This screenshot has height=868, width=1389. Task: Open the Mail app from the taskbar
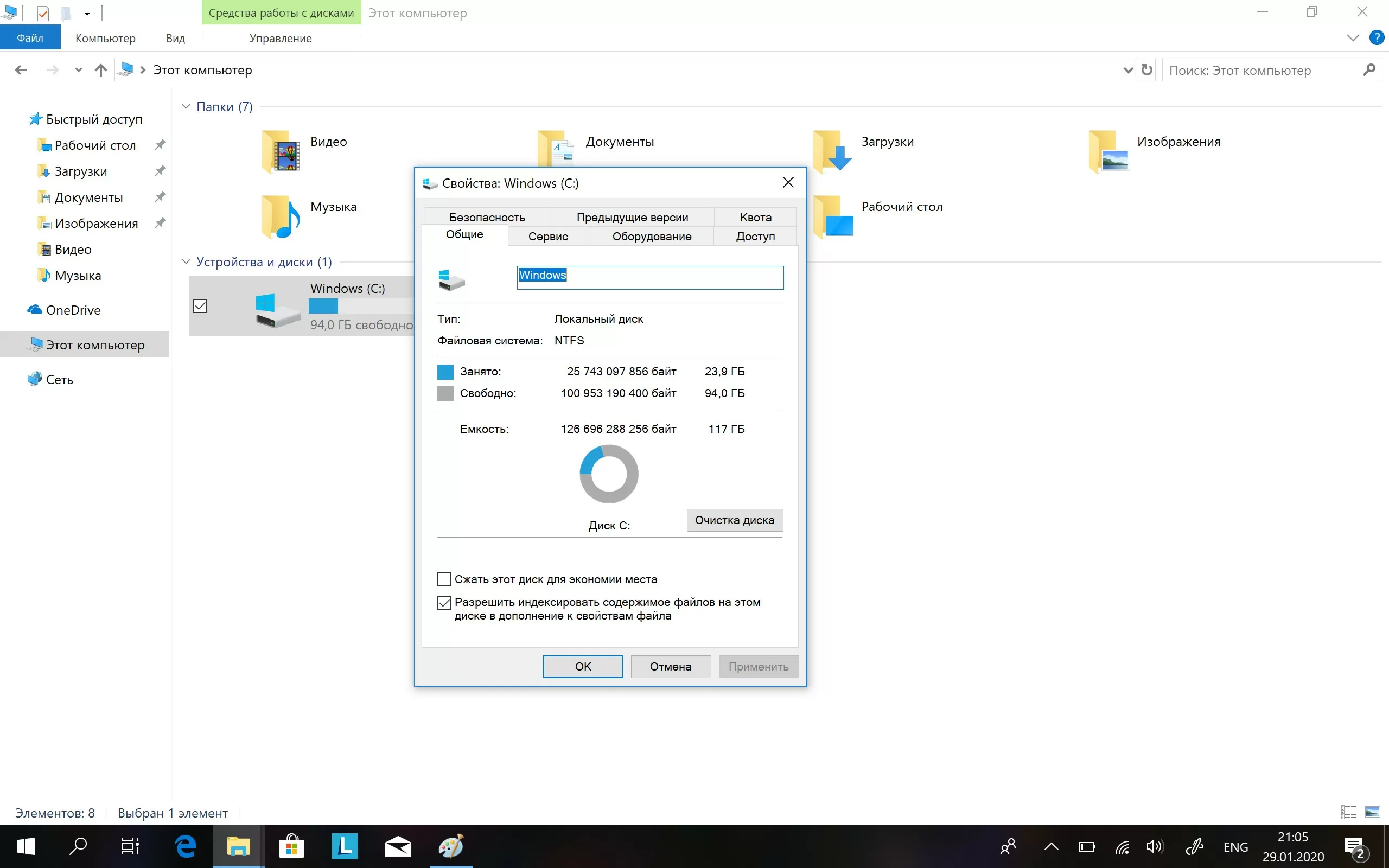(398, 846)
